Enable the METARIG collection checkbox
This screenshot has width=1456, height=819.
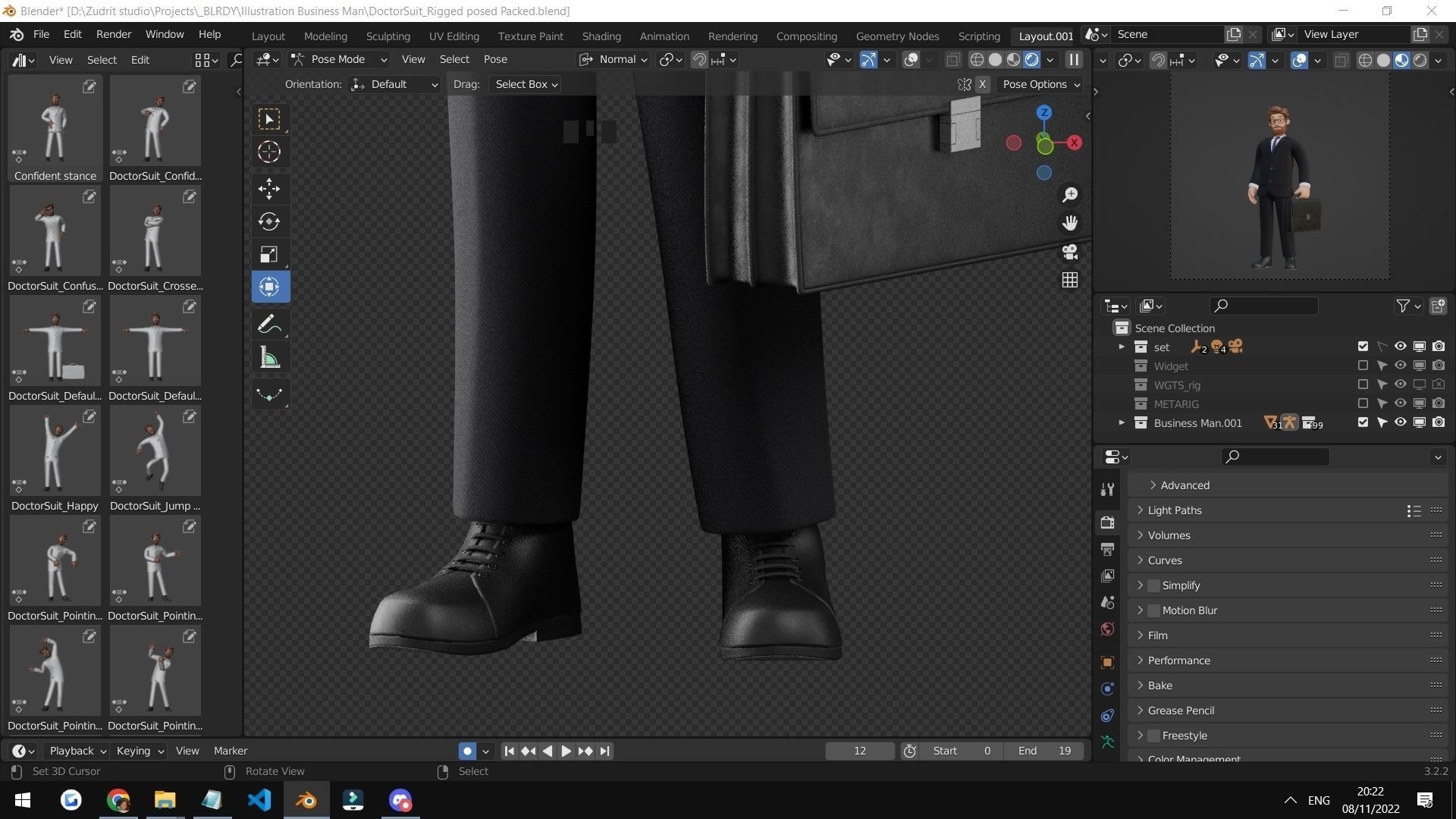coord(1363,403)
